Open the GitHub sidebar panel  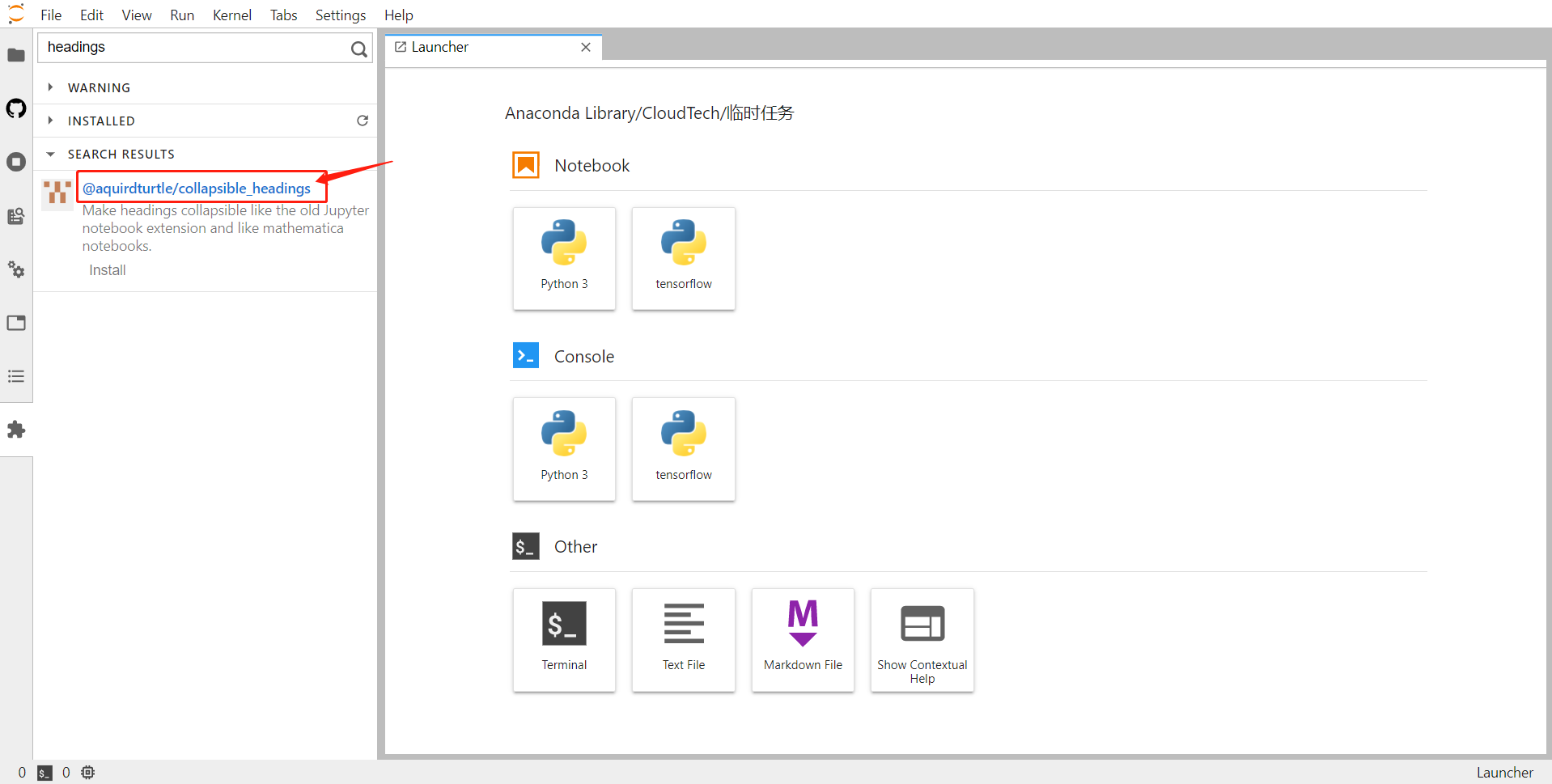tap(16, 108)
